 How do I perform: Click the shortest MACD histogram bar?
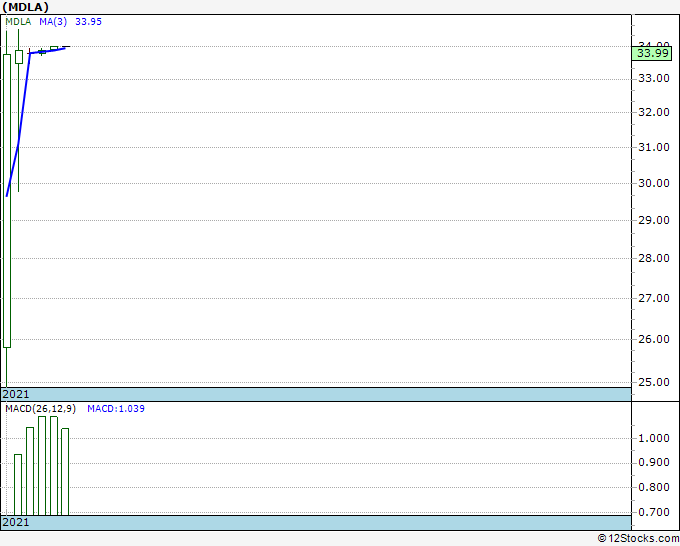click(x=18, y=485)
